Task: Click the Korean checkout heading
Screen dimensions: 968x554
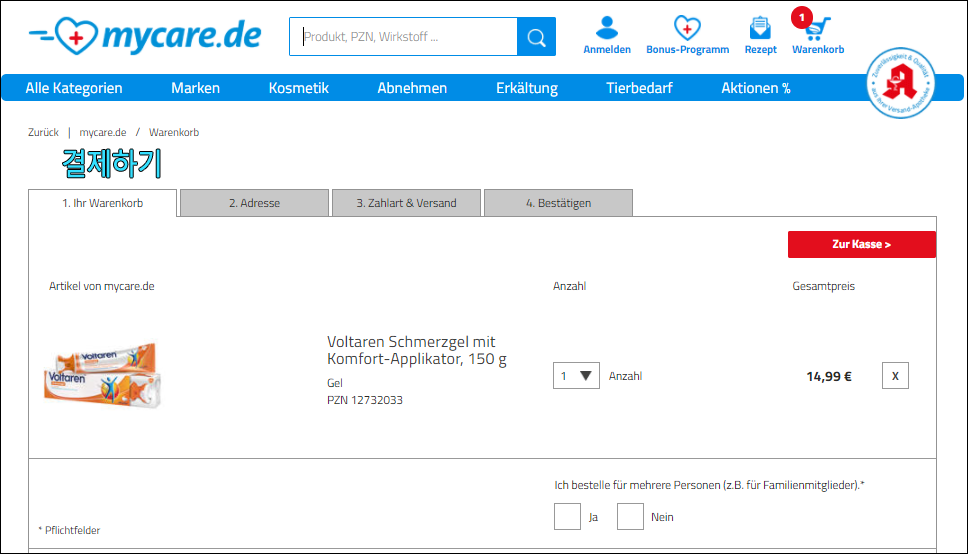Action: [112, 164]
